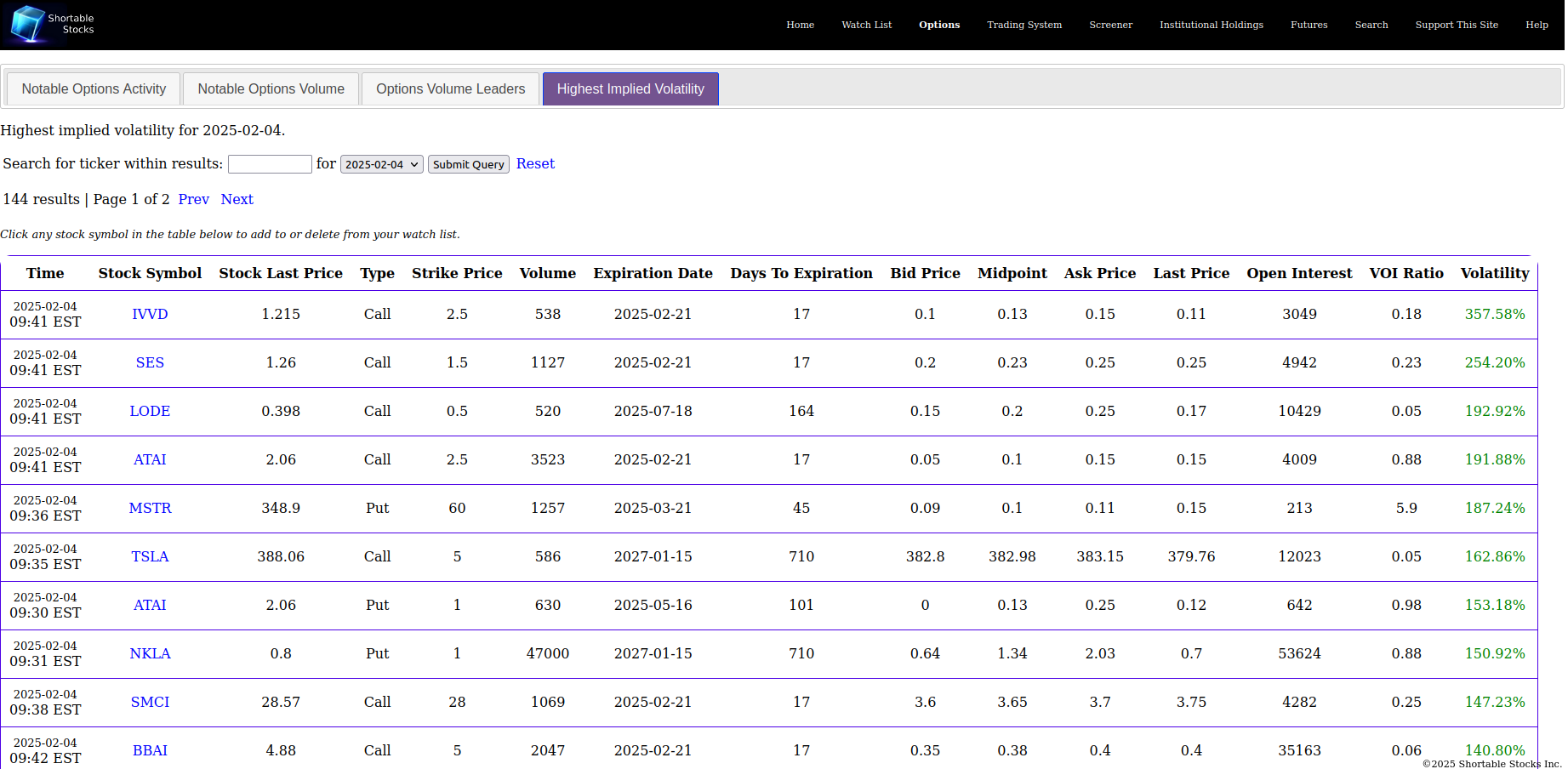Switch to Options Volume Leaders tab
This screenshot has width=1568, height=769.
[450, 88]
